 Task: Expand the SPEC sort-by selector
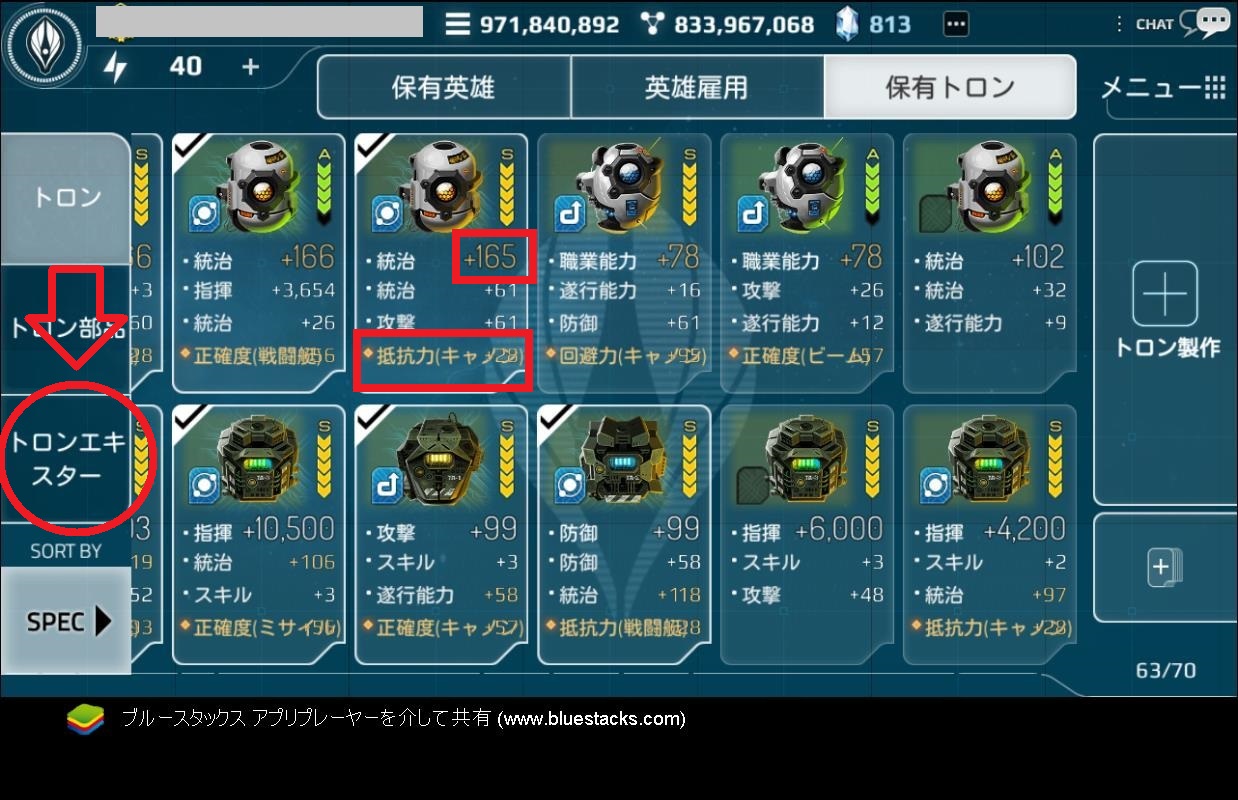[x=67, y=621]
